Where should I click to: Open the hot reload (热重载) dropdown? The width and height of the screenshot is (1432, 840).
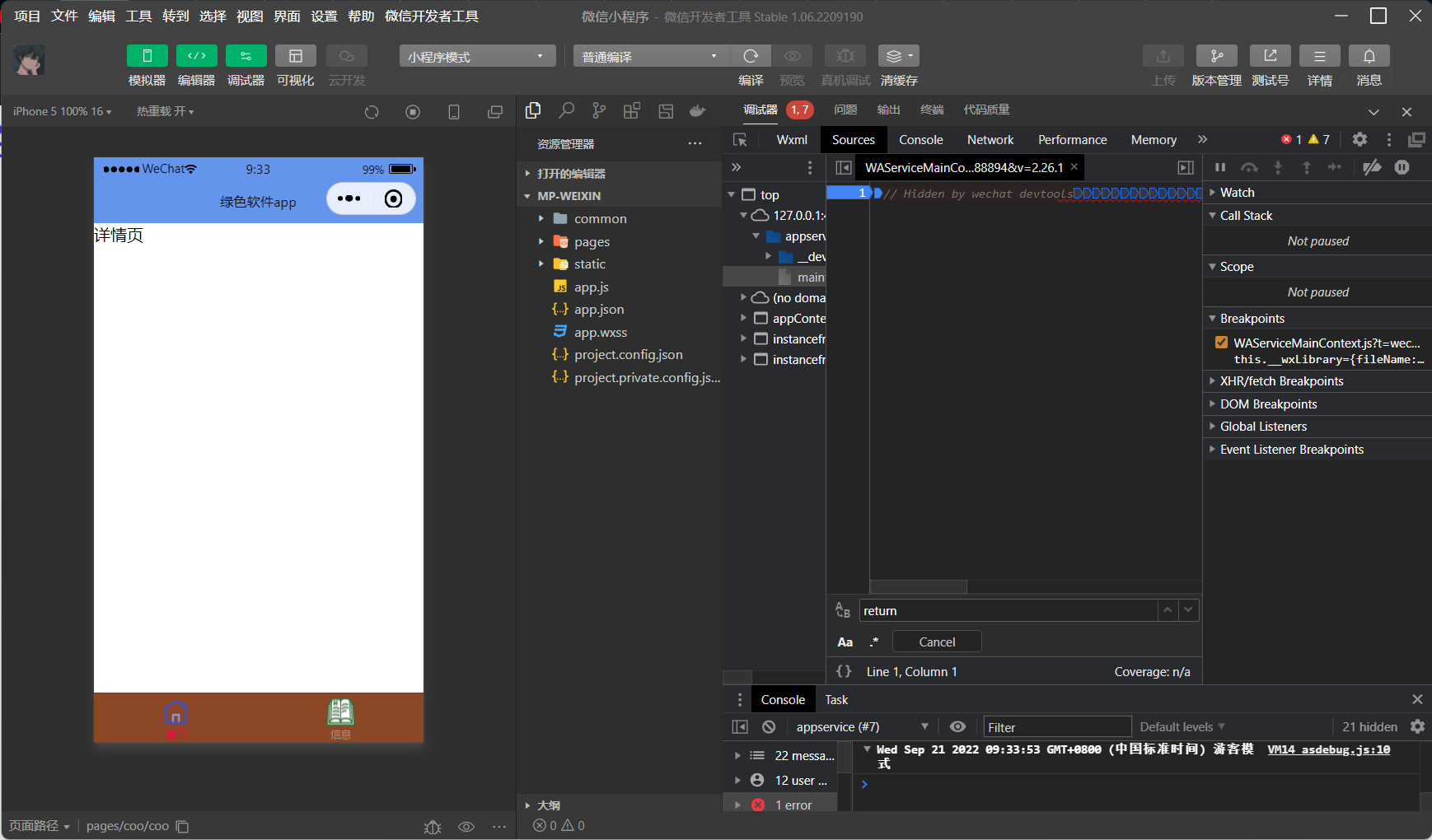tap(166, 111)
